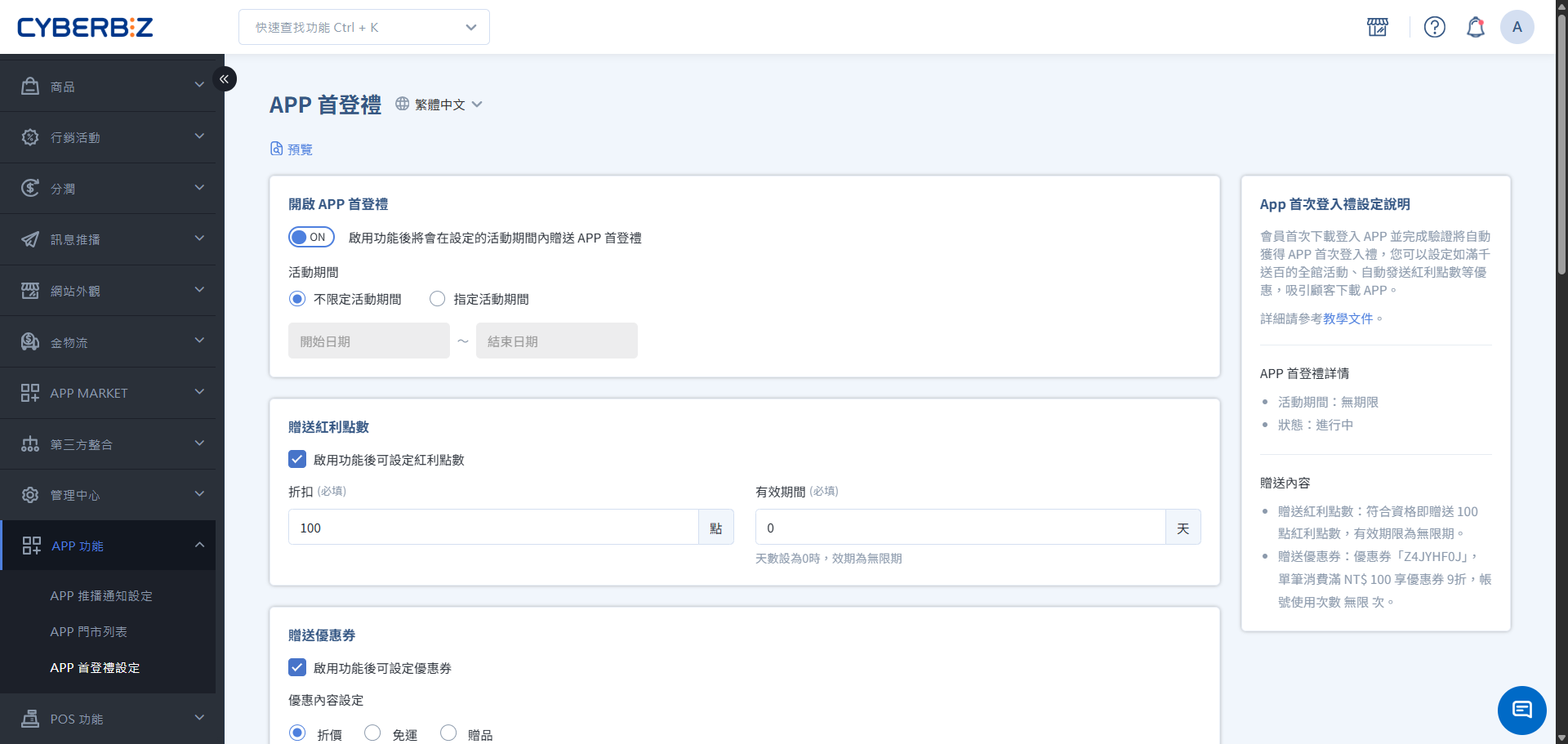The height and width of the screenshot is (744, 1568).
Task: Click the 結束日期 end date field
Action: point(557,341)
